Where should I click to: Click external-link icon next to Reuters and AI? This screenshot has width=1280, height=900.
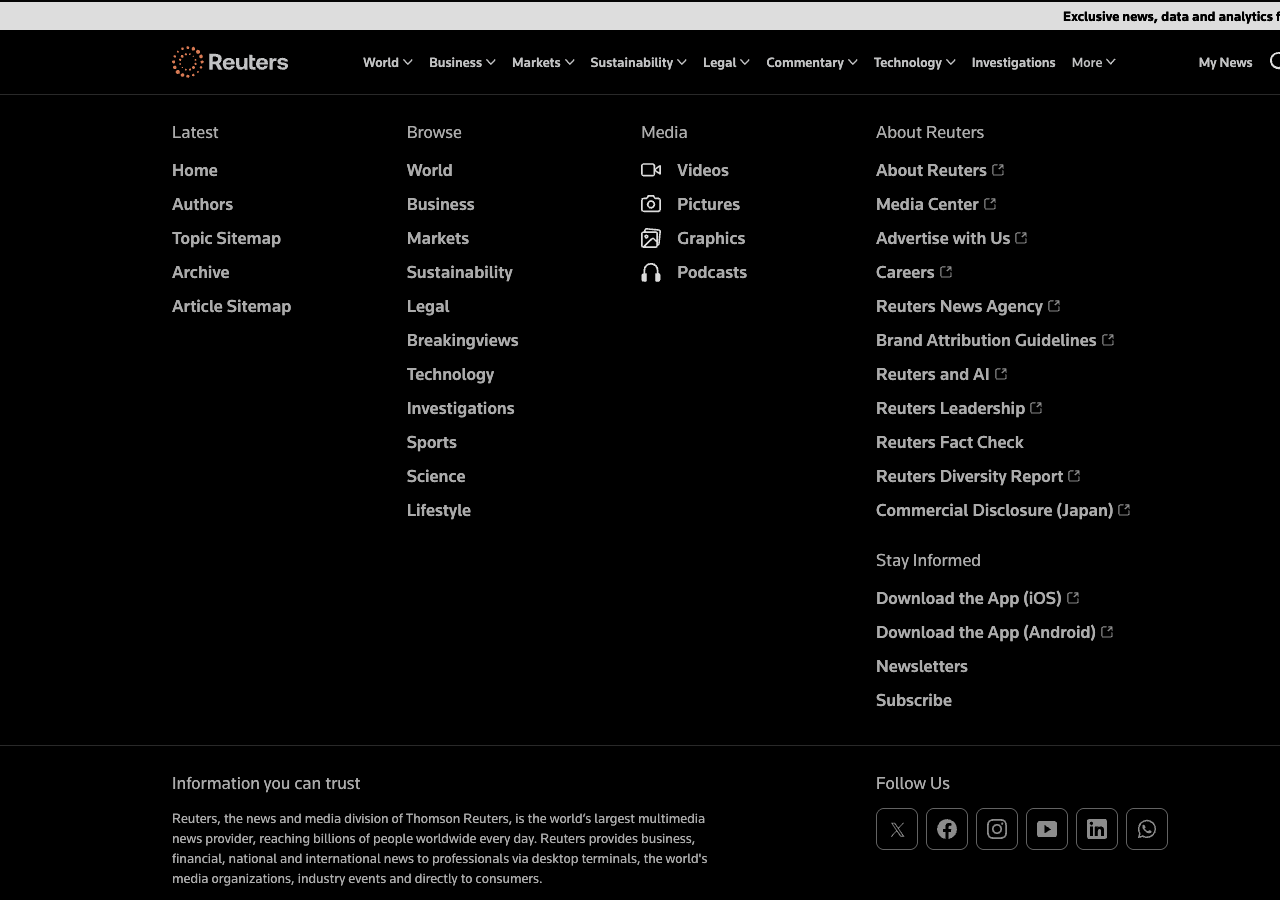[1001, 374]
